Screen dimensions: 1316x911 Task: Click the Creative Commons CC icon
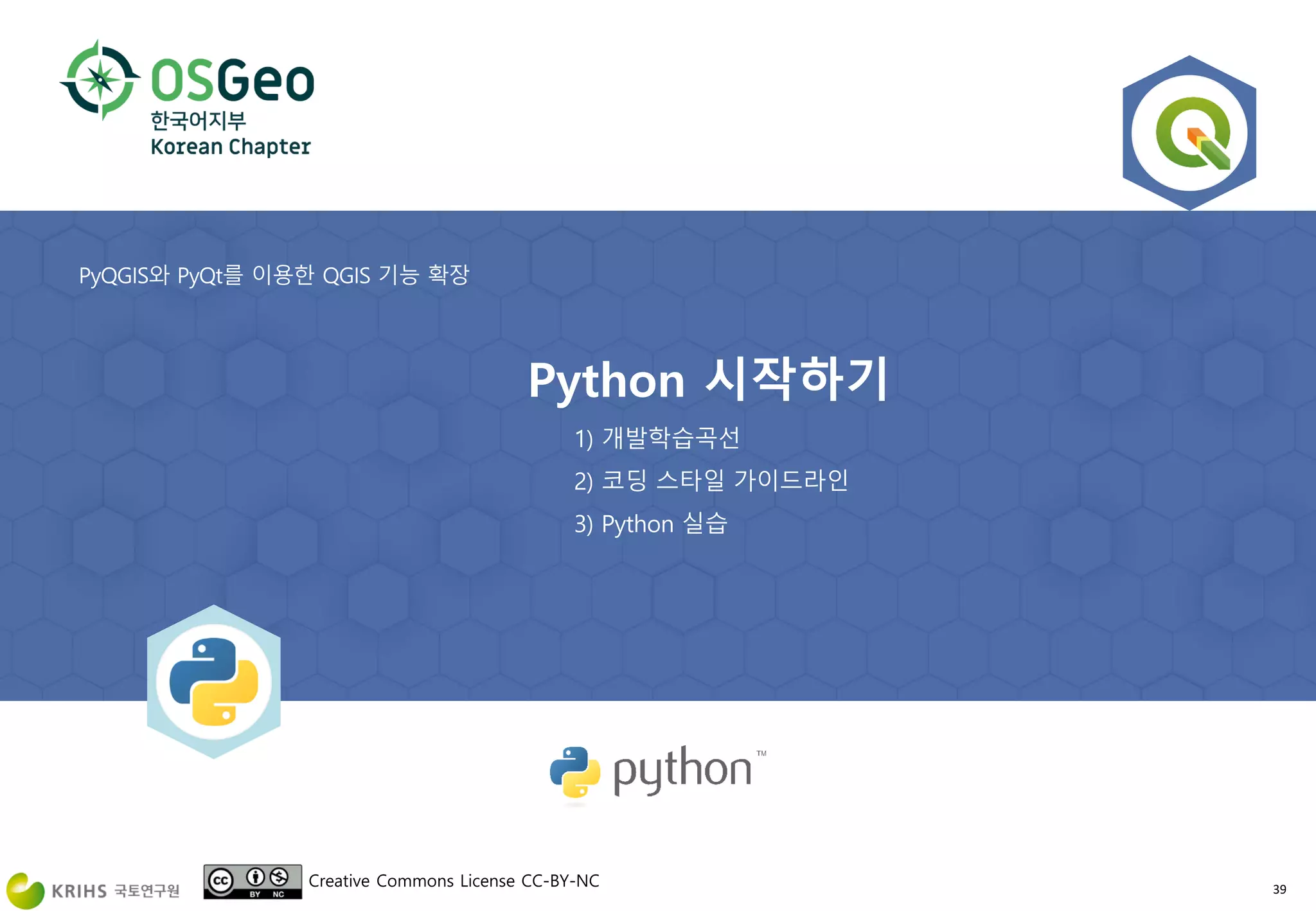click(220, 880)
